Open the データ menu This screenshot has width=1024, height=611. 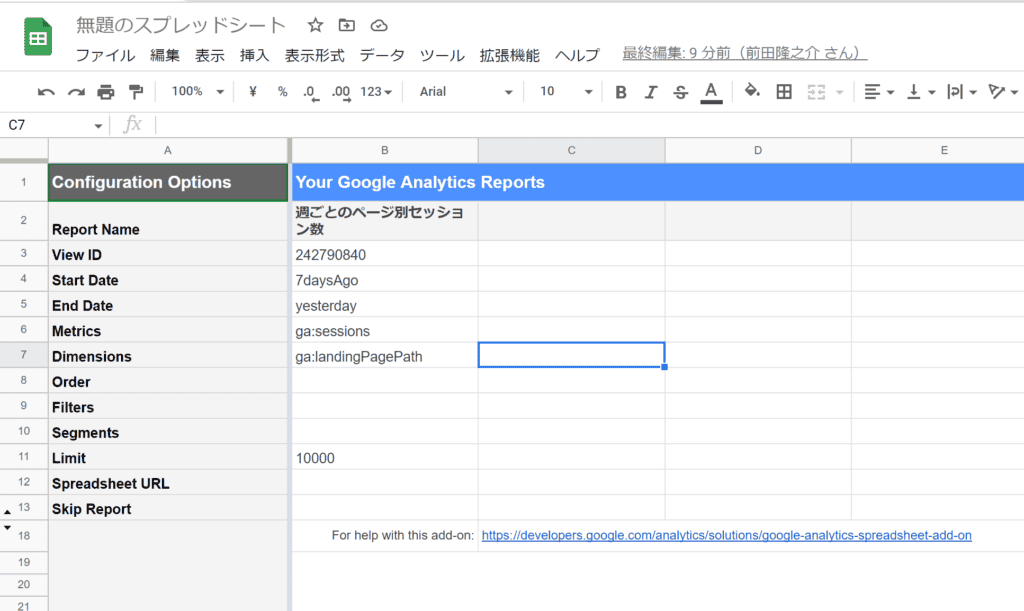click(x=382, y=55)
